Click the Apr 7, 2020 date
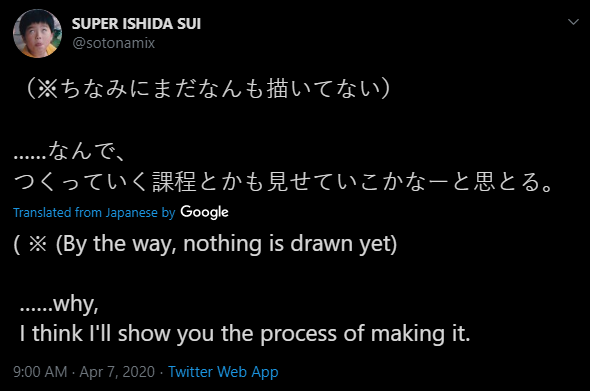590x391 pixels. point(117,372)
